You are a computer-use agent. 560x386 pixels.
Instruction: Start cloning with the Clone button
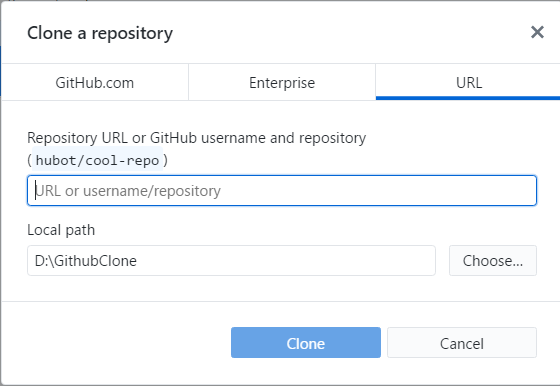pyautogui.click(x=306, y=343)
